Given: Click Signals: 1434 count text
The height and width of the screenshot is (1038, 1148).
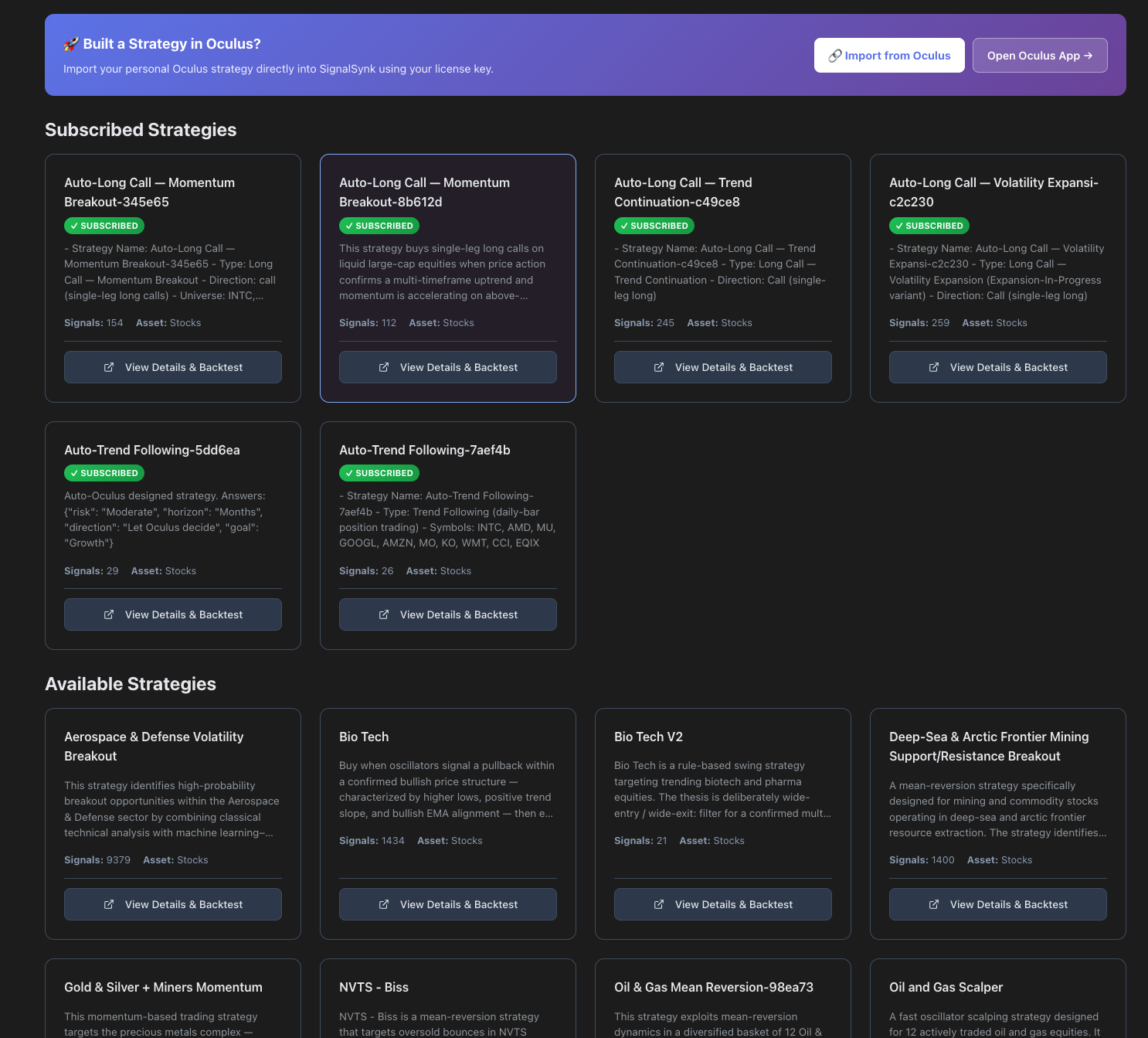Looking at the screenshot, I should coord(372,841).
